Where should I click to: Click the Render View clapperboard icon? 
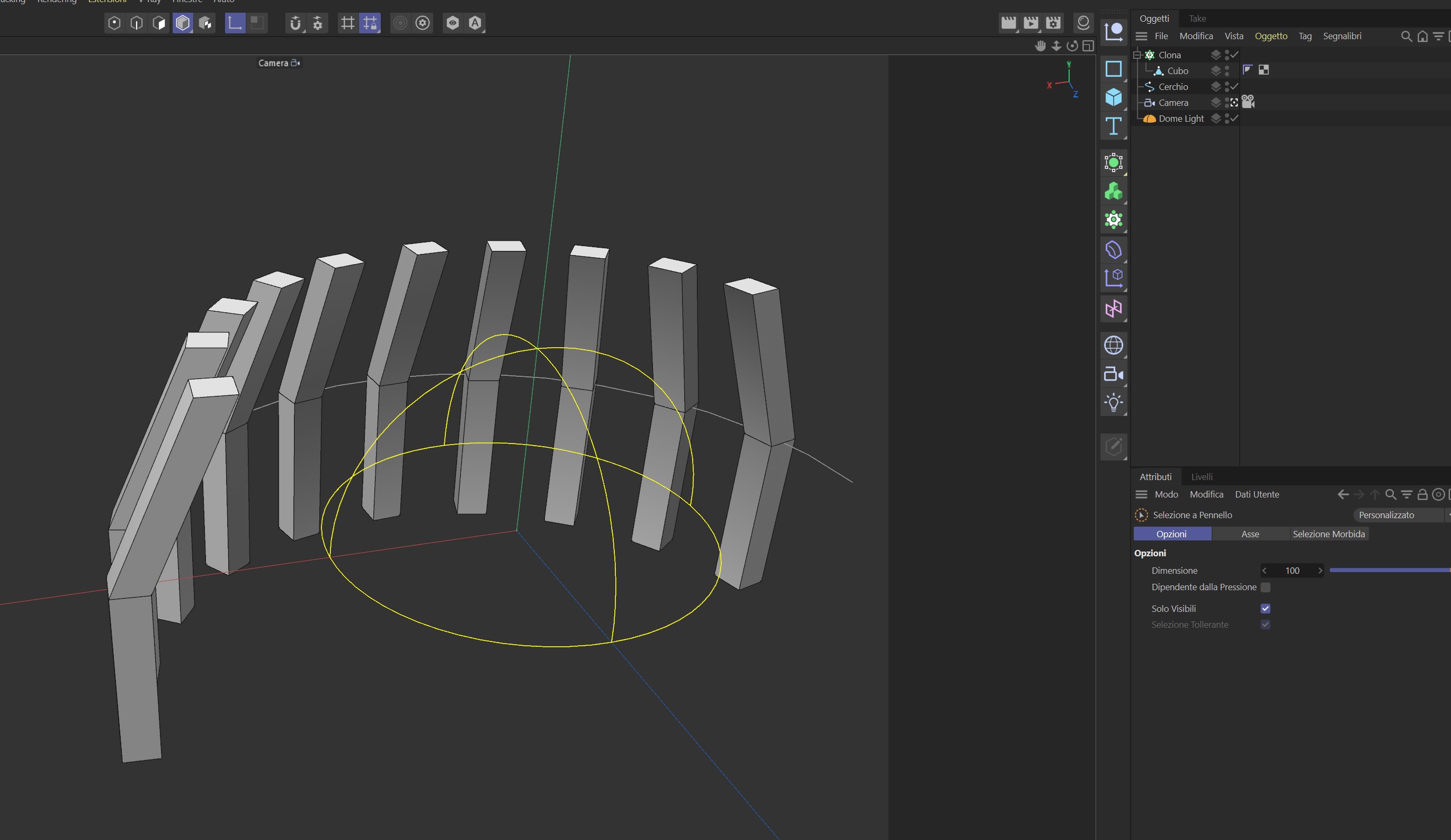pyautogui.click(x=1008, y=23)
